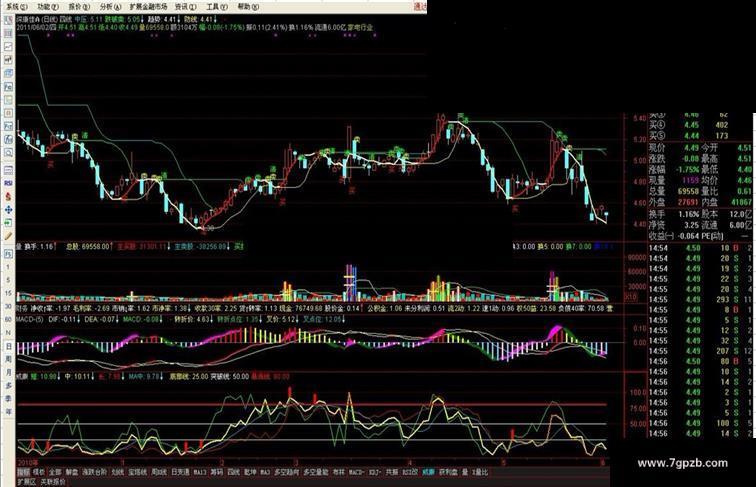Select the 涨跌台阶 indicator tab
Image resolution: width=756 pixels, height=487 pixels.
coord(94,472)
